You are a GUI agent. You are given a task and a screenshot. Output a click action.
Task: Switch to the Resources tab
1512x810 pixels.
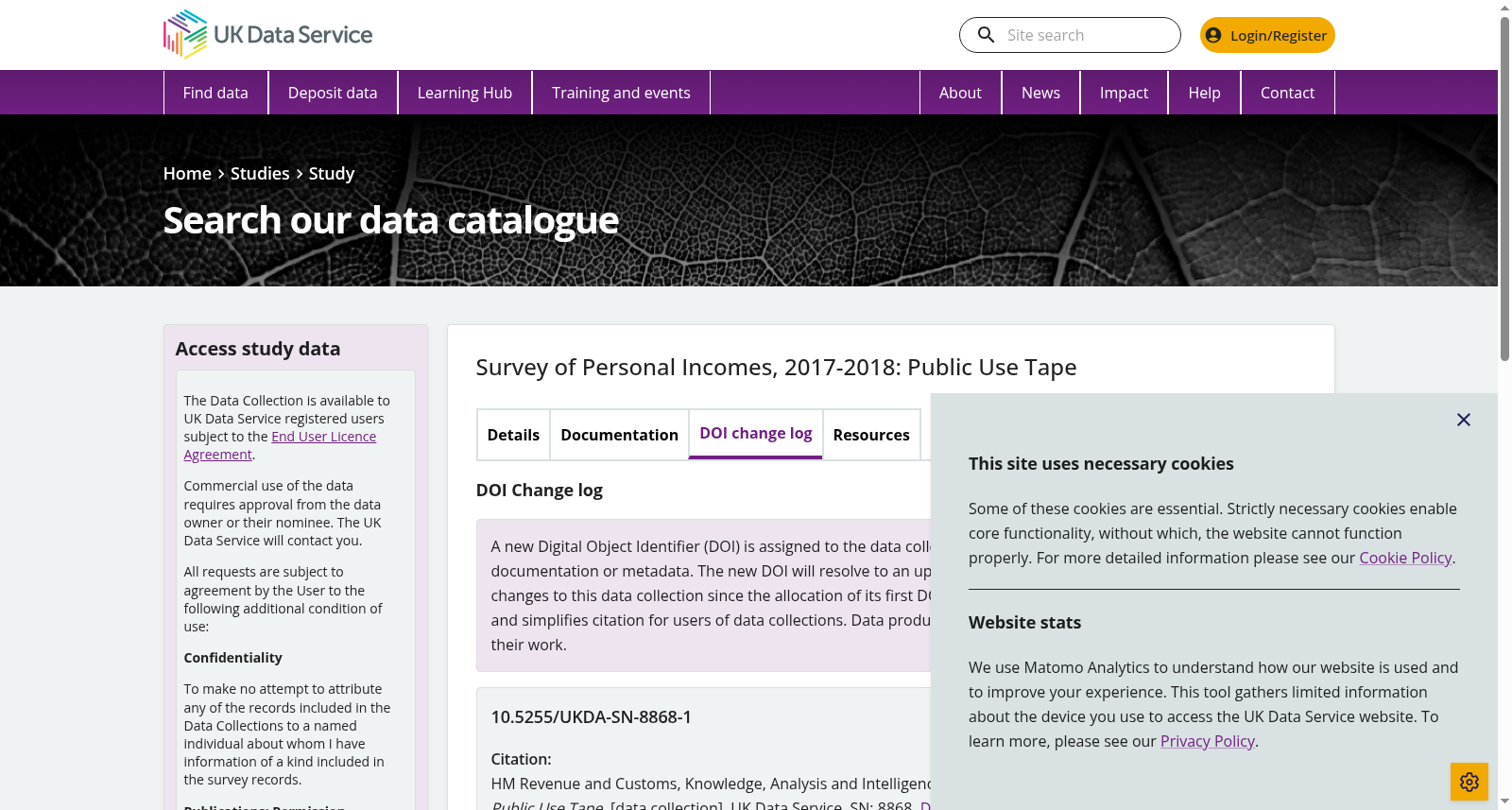click(x=871, y=435)
